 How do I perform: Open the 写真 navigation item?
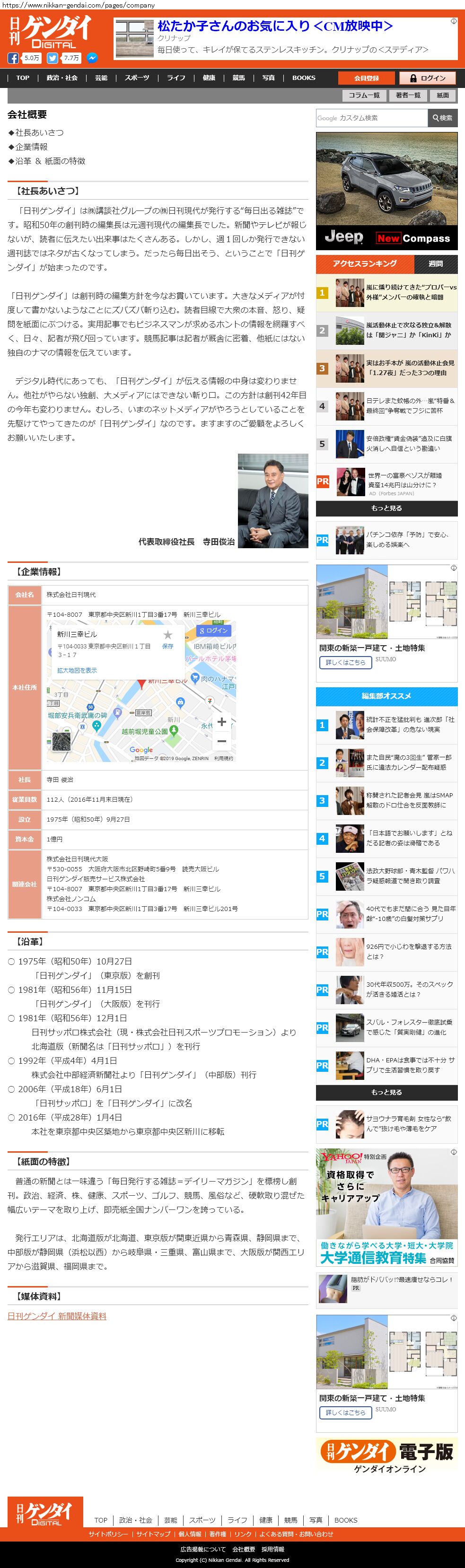pyautogui.click(x=268, y=78)
